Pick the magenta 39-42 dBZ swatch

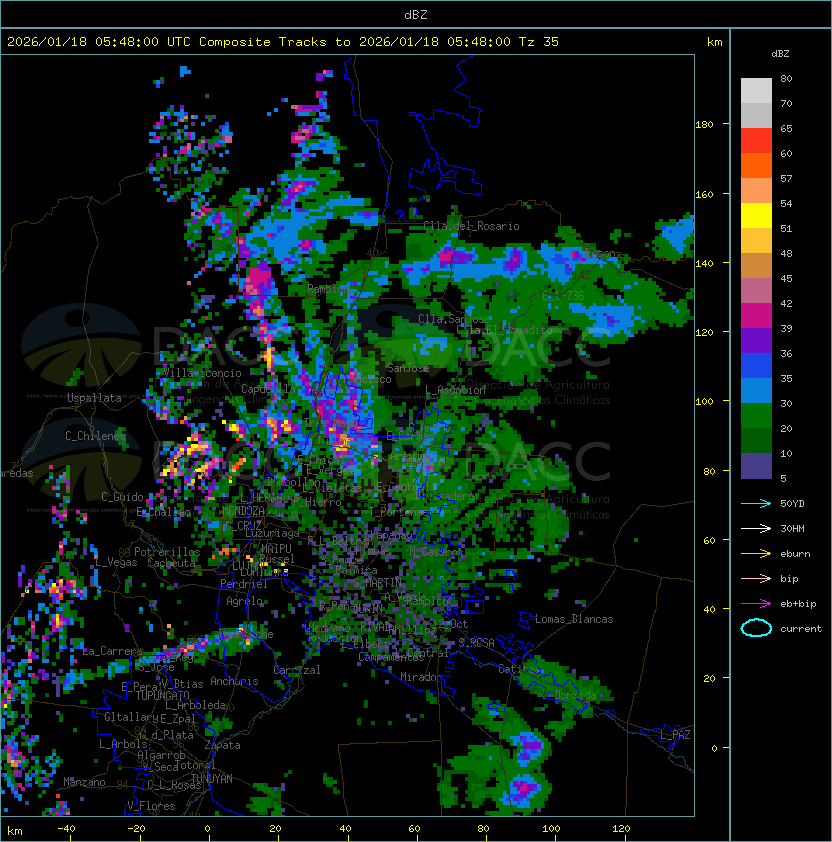pos(756,316)
